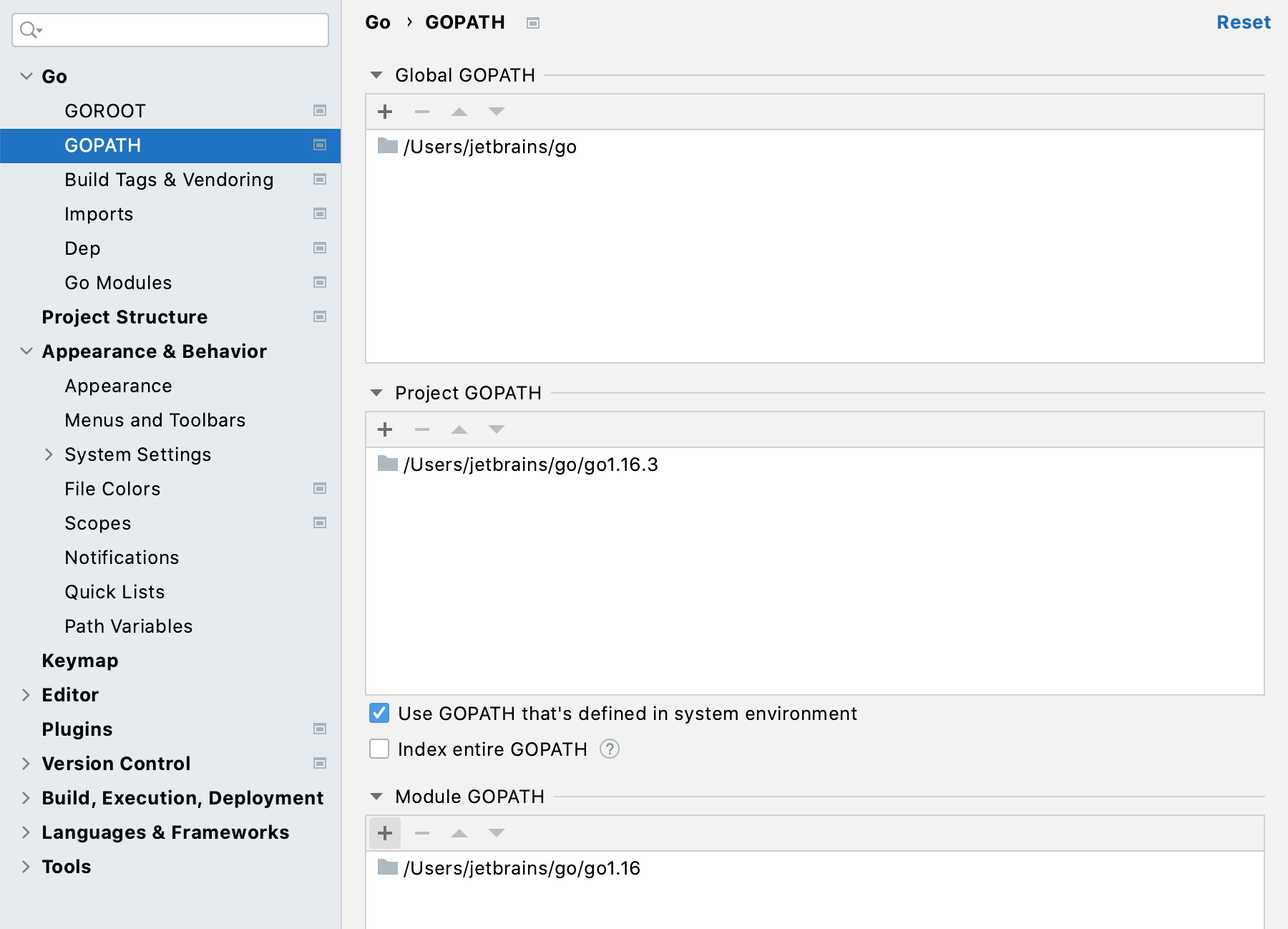
Task: Enable Index entire GOPATH
Action: tap(379, 749)
